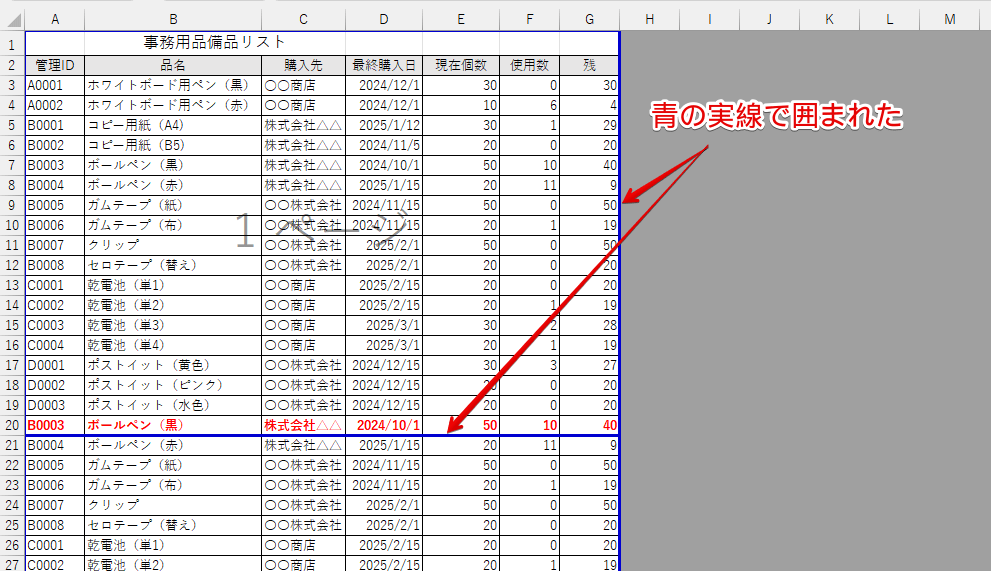Click cell containing C0004
The image size is (991, 571).
[55, 345]
